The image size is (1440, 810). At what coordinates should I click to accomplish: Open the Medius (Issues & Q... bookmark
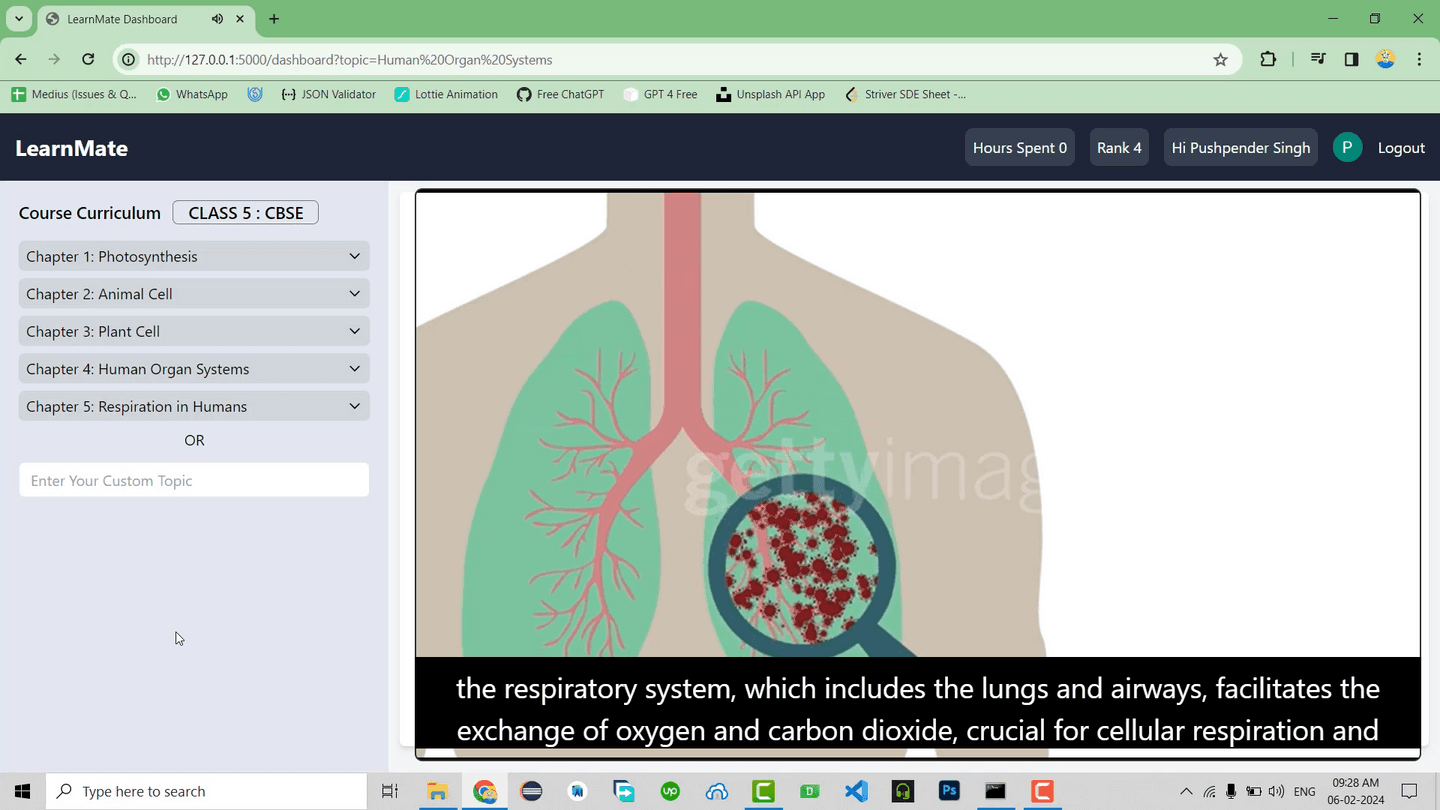pyautogui.click(x=74, y=94)
